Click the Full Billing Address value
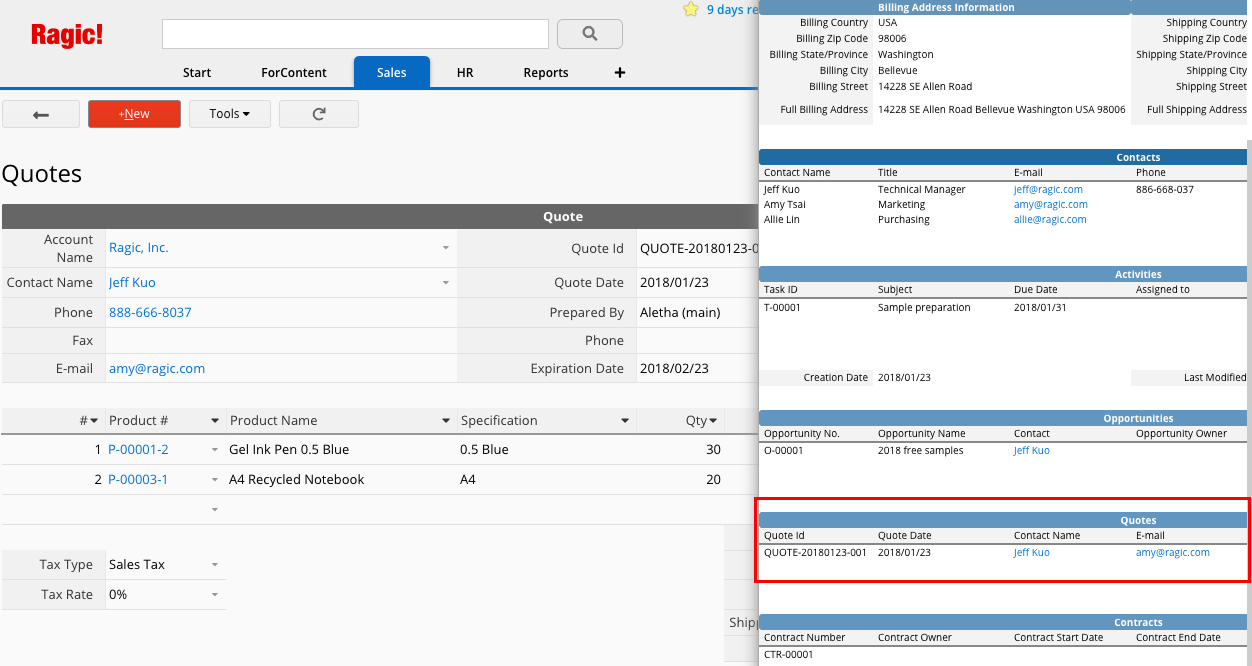 (x=1002, y=110)
